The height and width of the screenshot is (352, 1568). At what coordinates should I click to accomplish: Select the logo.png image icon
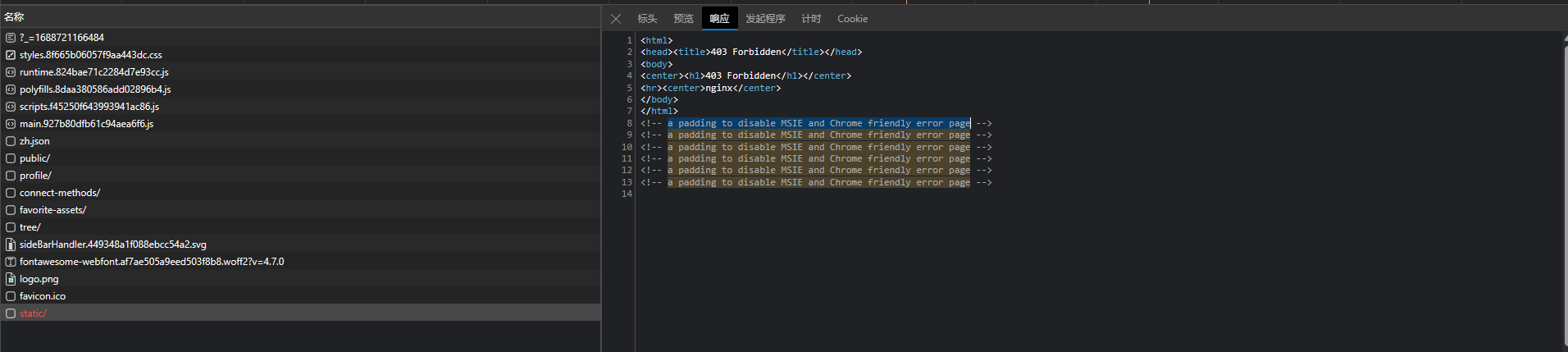[x=11, y=279]
